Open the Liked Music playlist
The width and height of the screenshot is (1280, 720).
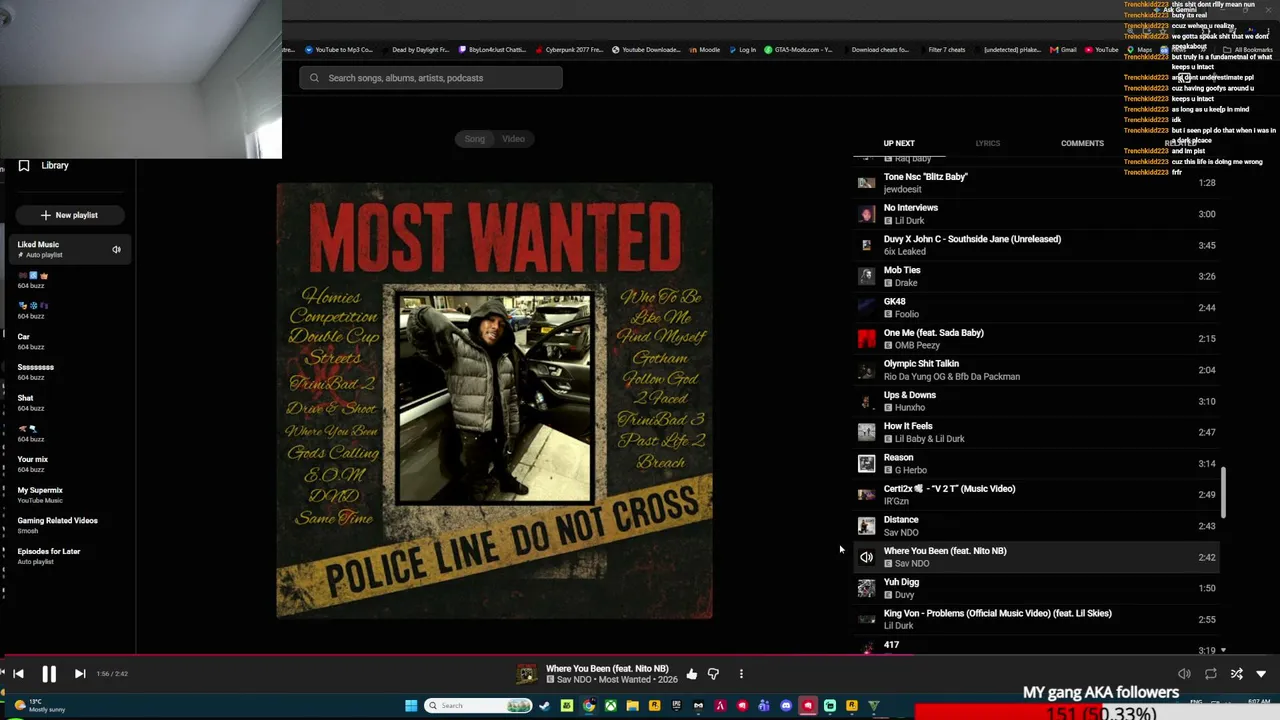tap(69, 249)
